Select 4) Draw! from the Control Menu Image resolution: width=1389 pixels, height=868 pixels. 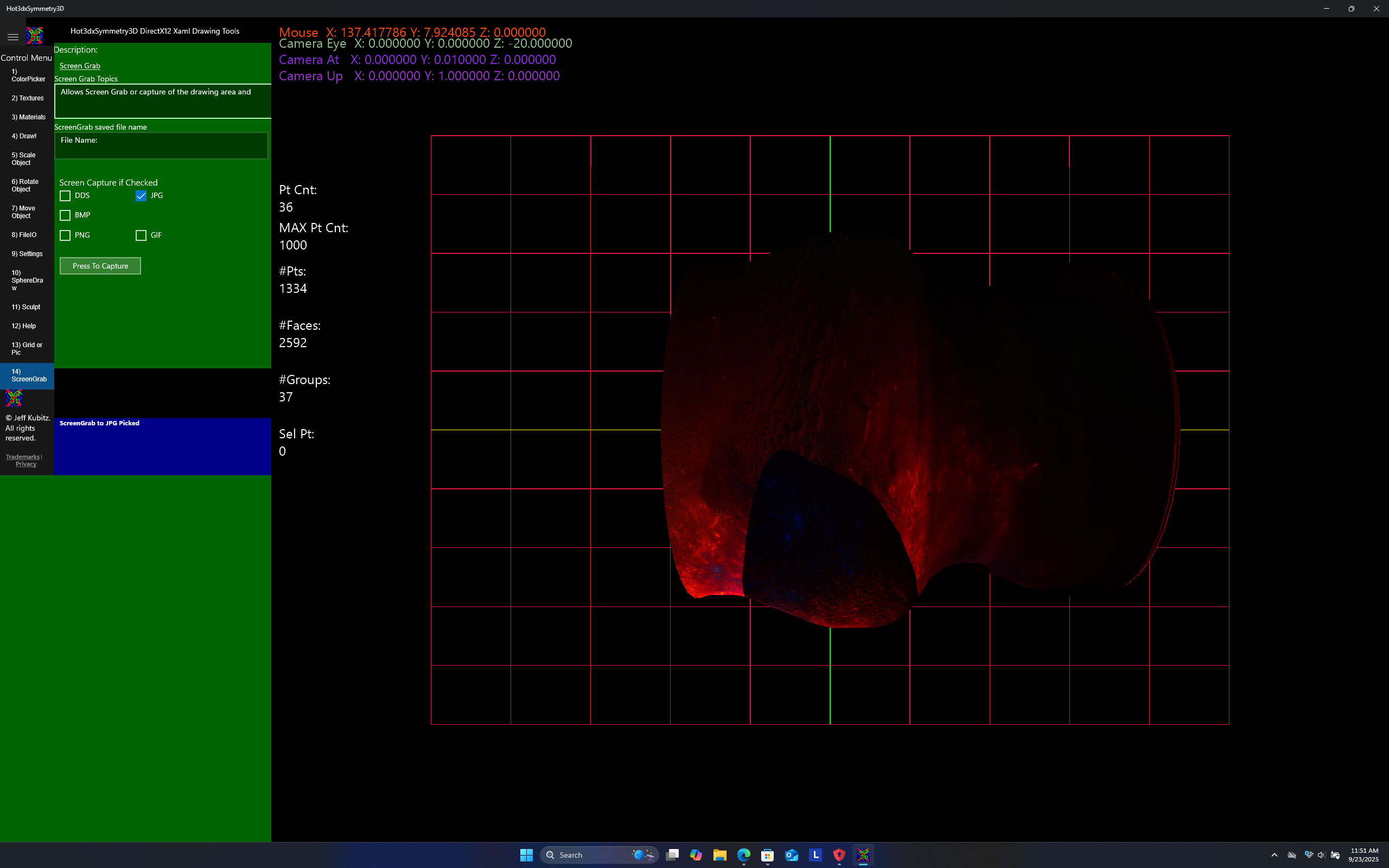tap(23, 136)
